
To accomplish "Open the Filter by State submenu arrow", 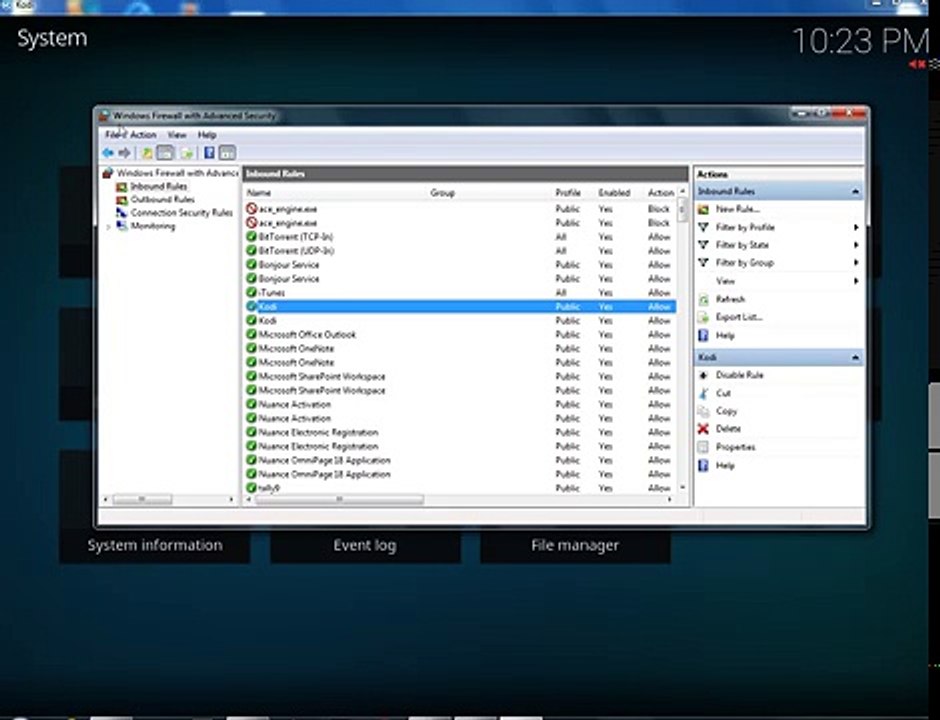I will tap(856, 245).
